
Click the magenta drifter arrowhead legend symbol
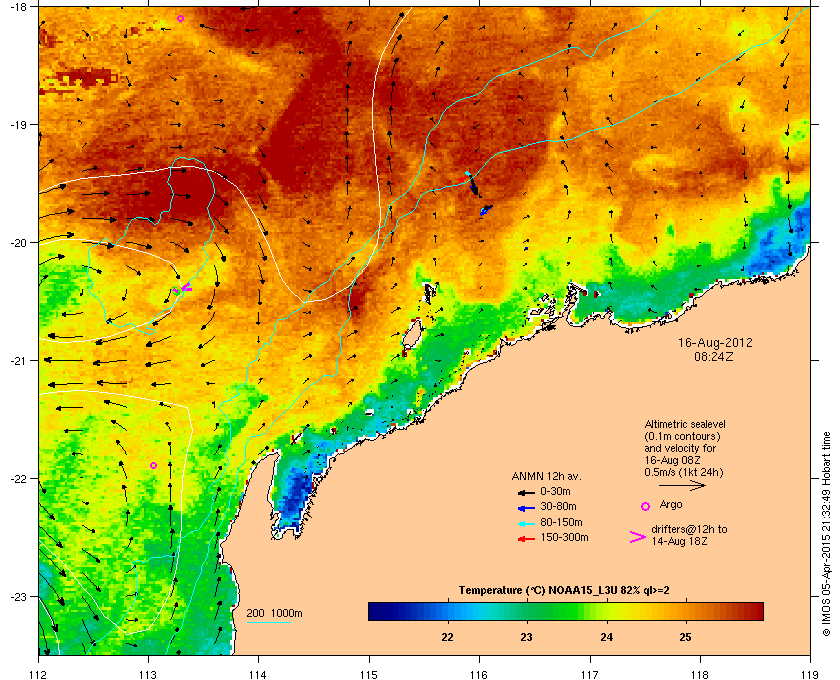tap(637, 537)
